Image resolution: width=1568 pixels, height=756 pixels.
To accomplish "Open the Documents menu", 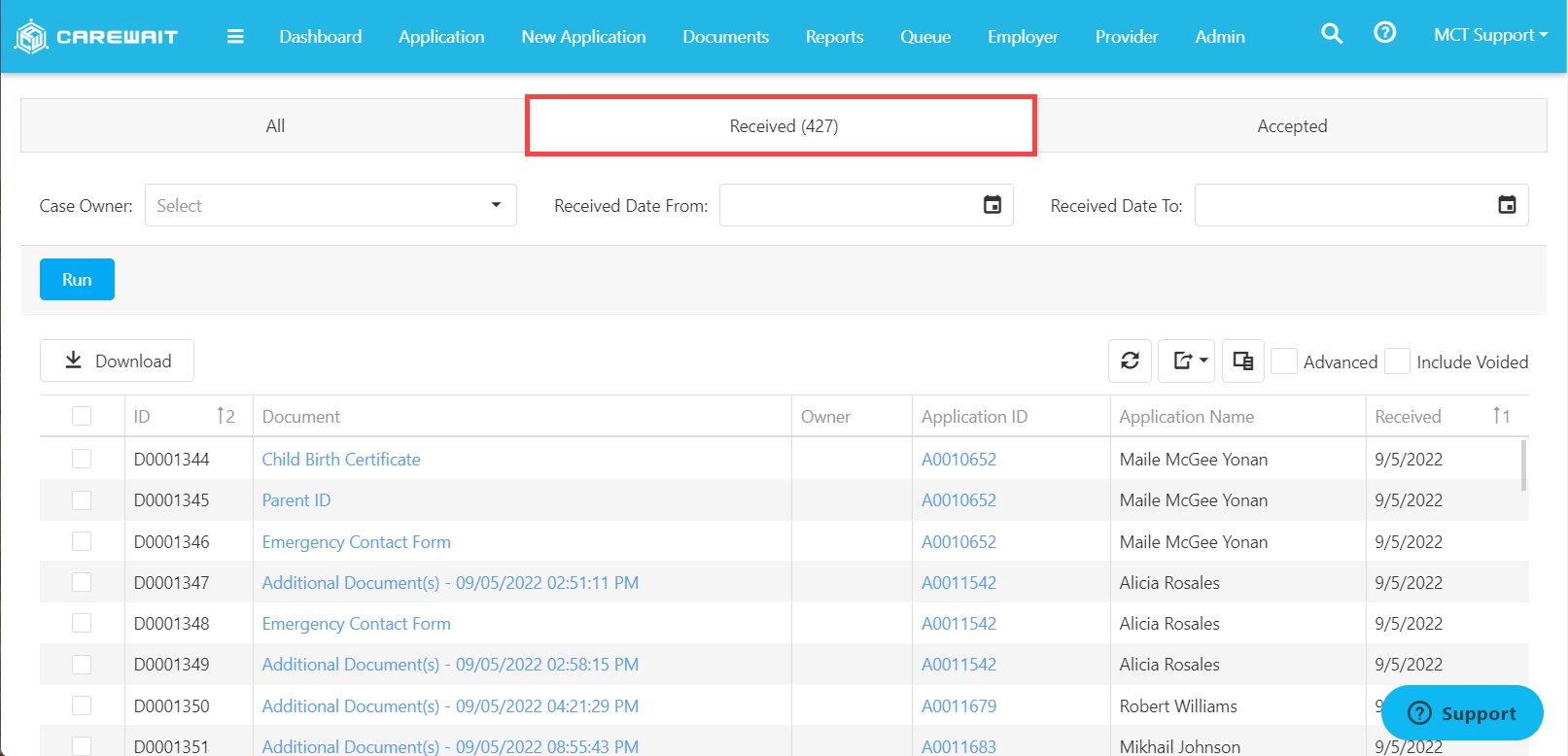I will click(x=726, y=36).
